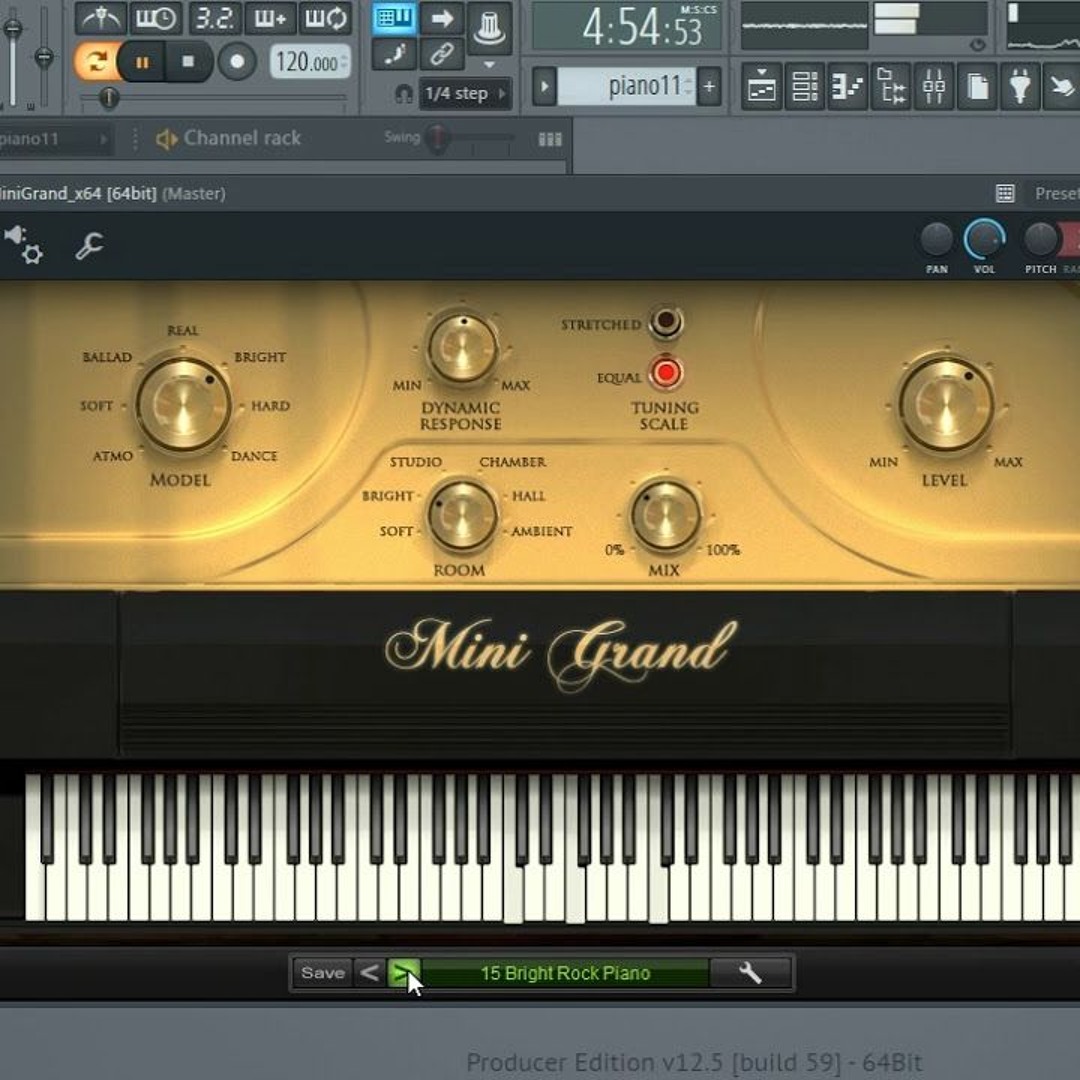This screenshot has height=1080, width=1080.
Task: Toggle the song/pattern mode button
Action: coord(95,62)
